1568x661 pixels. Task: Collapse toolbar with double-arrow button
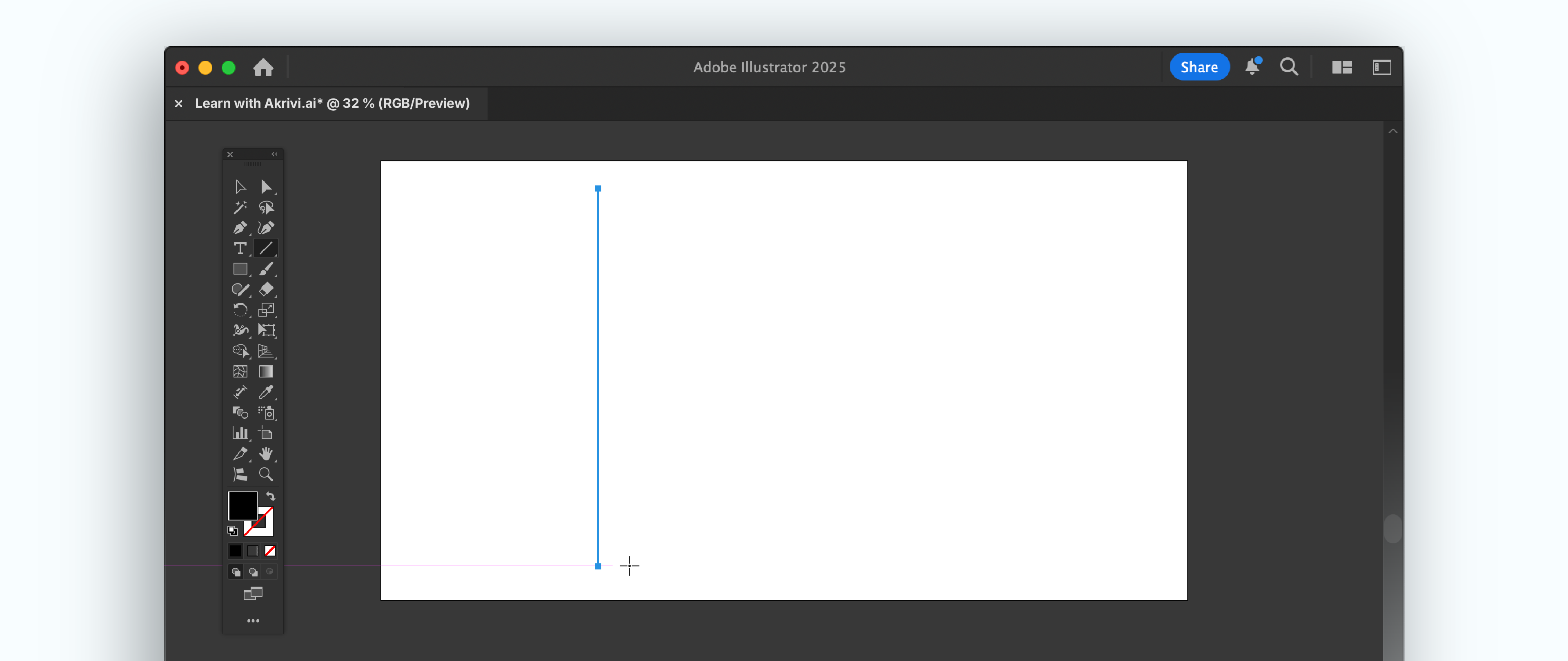point(274,154)
